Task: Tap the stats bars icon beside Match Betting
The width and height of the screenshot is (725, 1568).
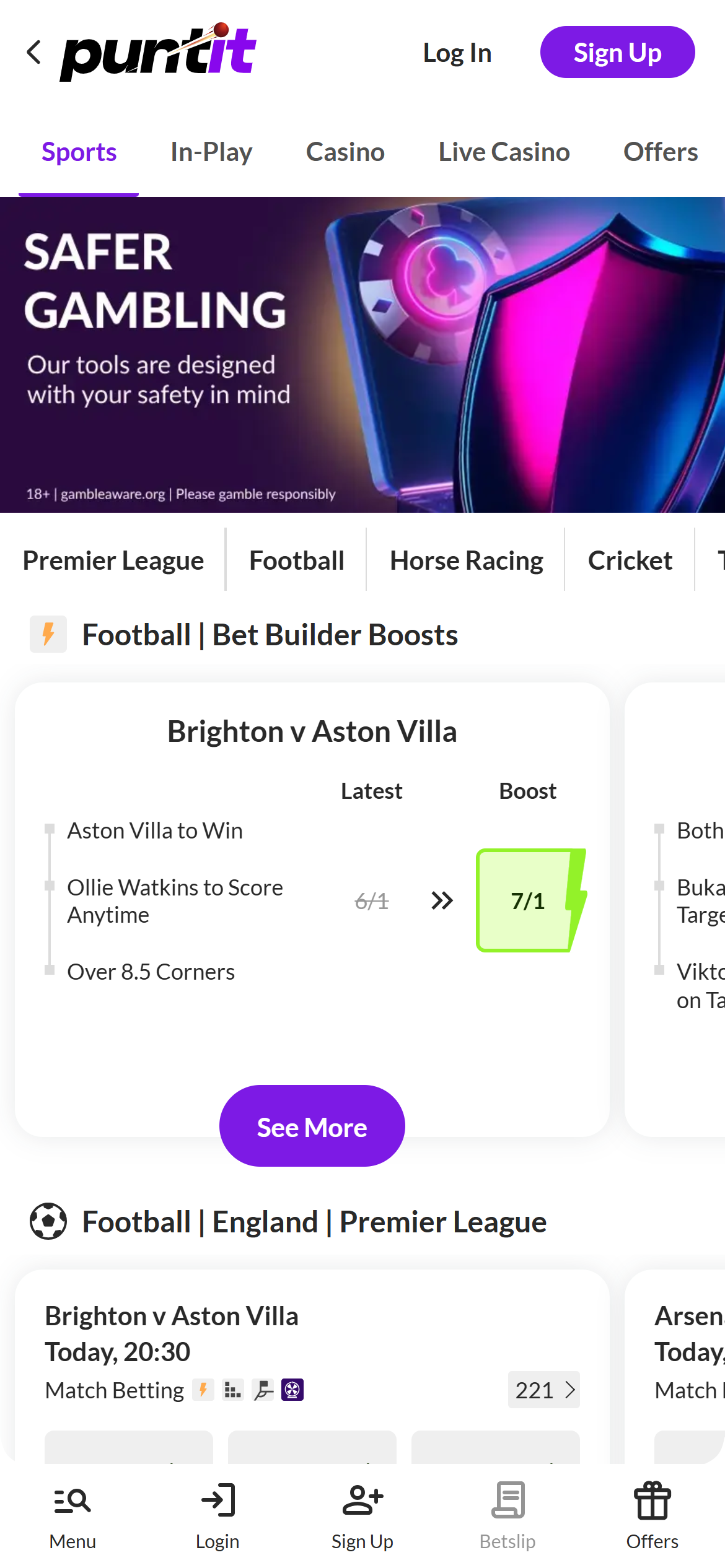Action: (x=233, y=1390)
